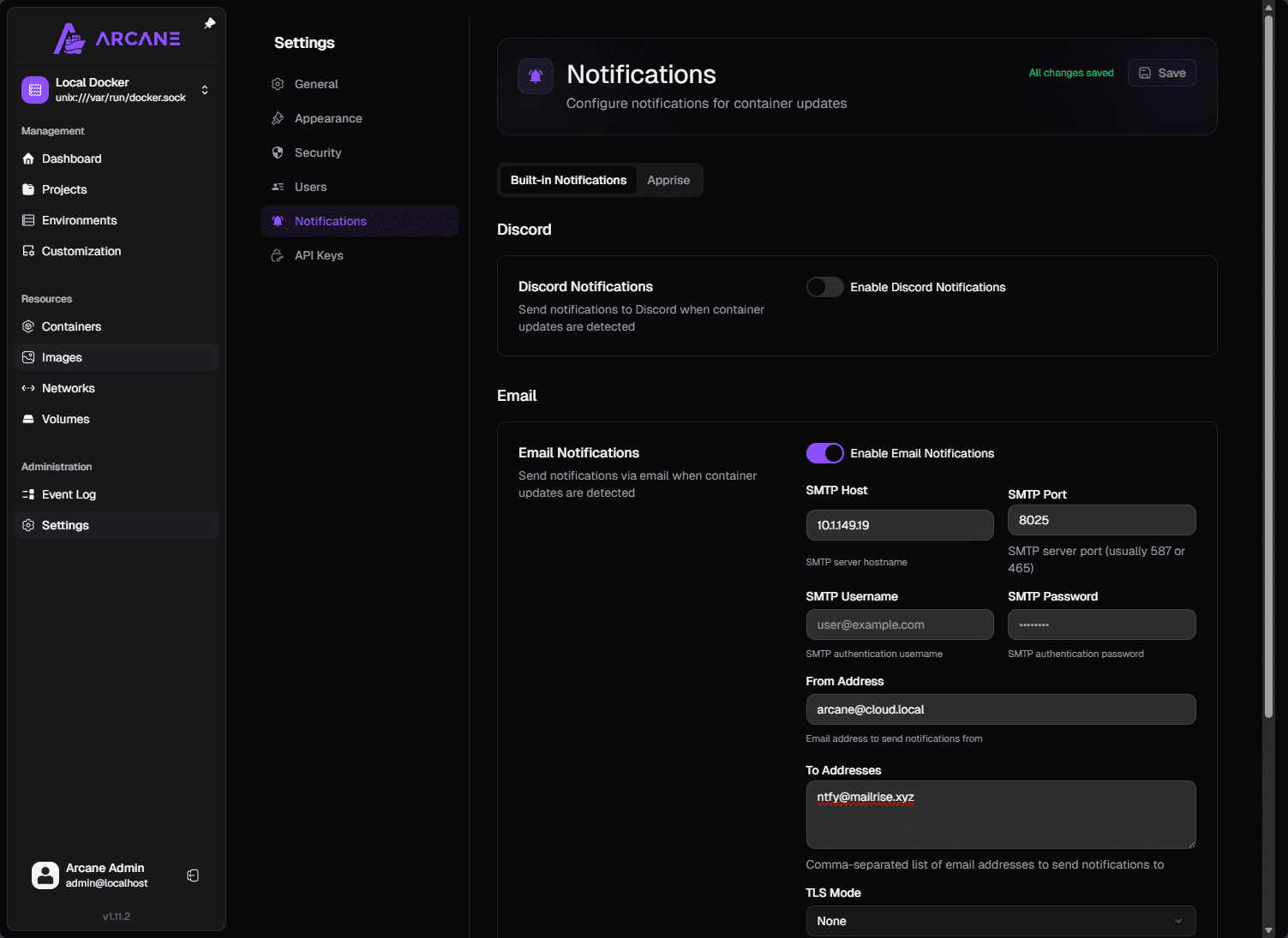Open Customization from the Management section
1288x938 pixels.
tap(81, 251)
